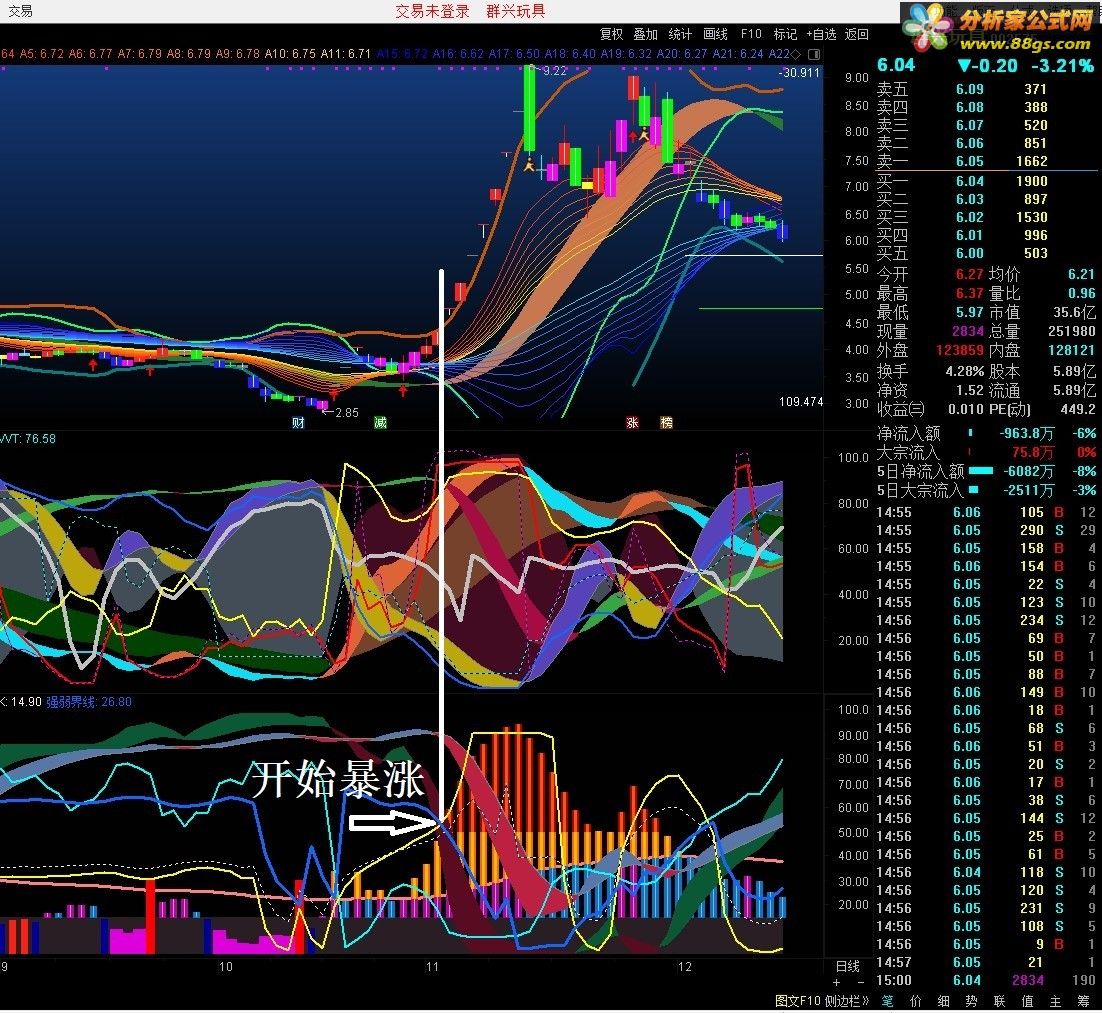Click the month 11 date-axis marker
Image resolution: width=1102 pixels, height=1013 pixels.
[x=432, y=967]
